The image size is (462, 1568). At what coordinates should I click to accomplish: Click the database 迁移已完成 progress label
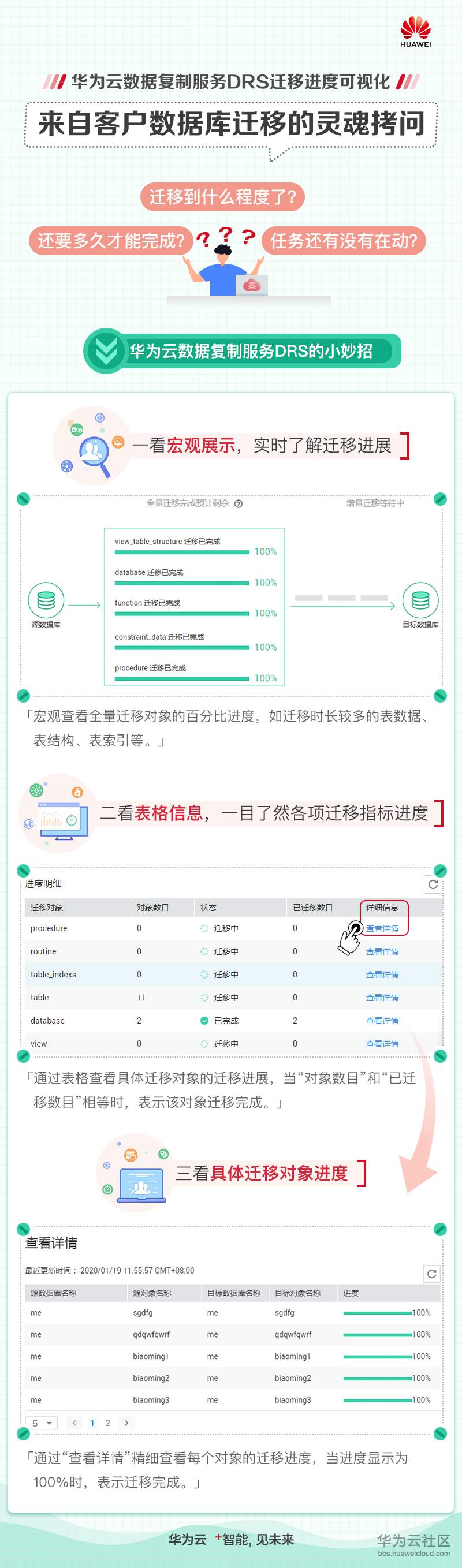[149, 572]
